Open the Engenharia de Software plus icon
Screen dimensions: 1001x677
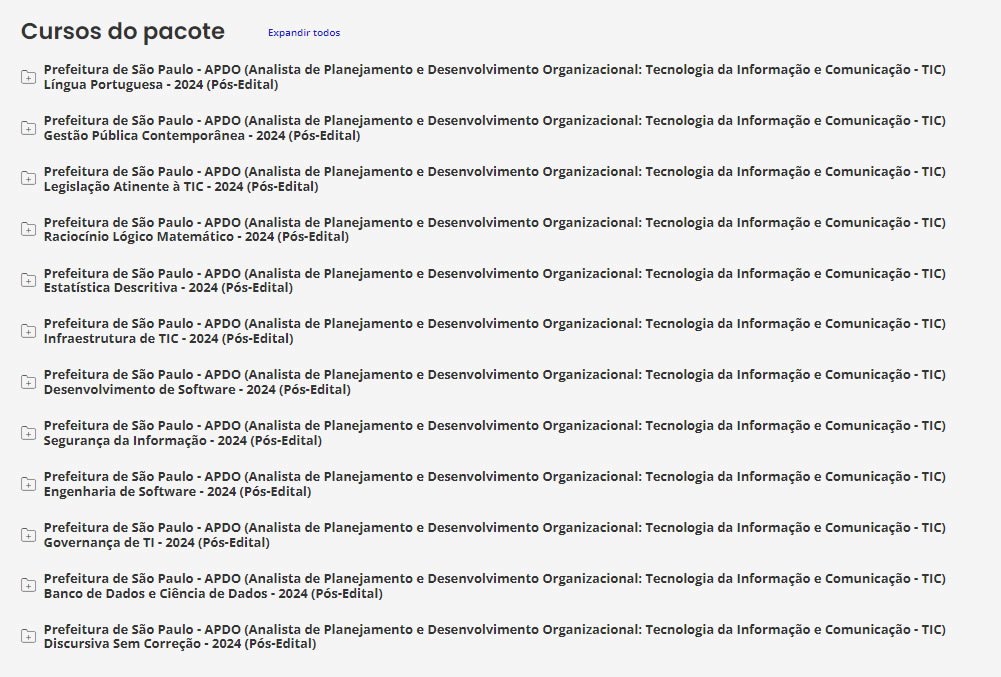[x=28, y=485]
